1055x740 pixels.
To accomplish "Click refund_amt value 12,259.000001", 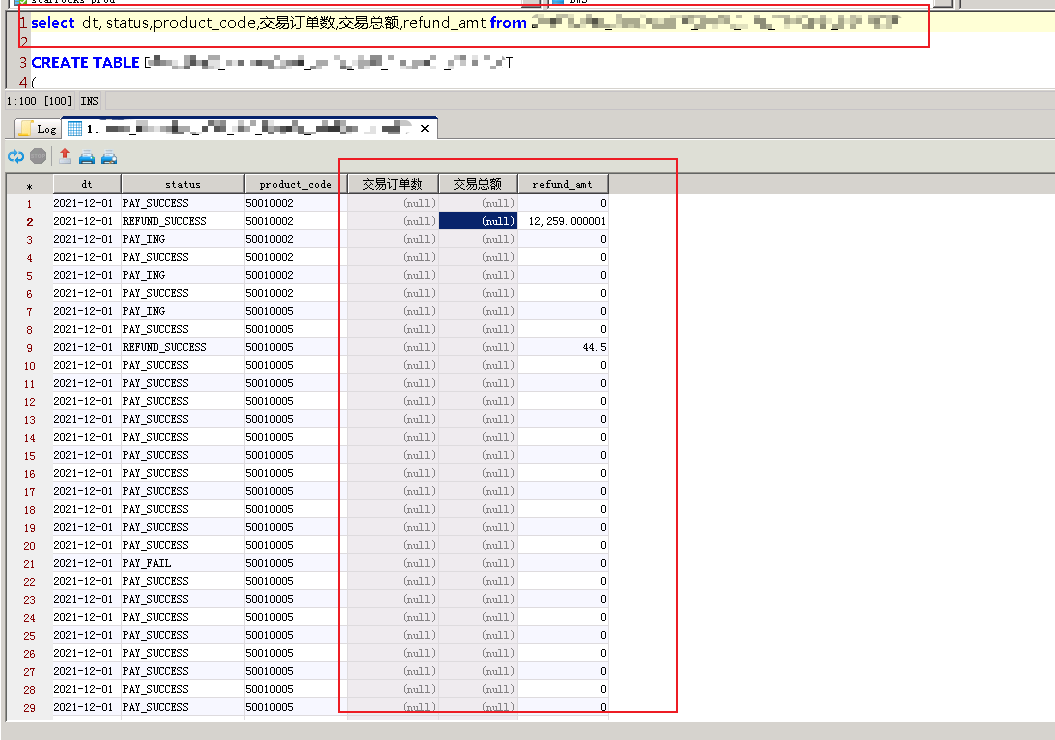I will pyautogui.click(x=567, y=221).
